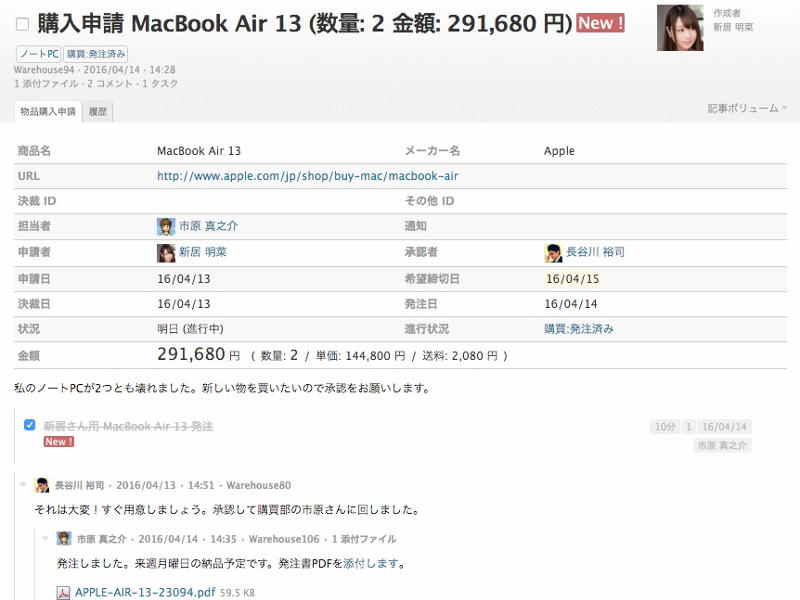Image resolution: width=800 pixels, height=600 pixels.
Task: Click the 16/04/14 date badge on the task
Action: click(x=724, y=427)
